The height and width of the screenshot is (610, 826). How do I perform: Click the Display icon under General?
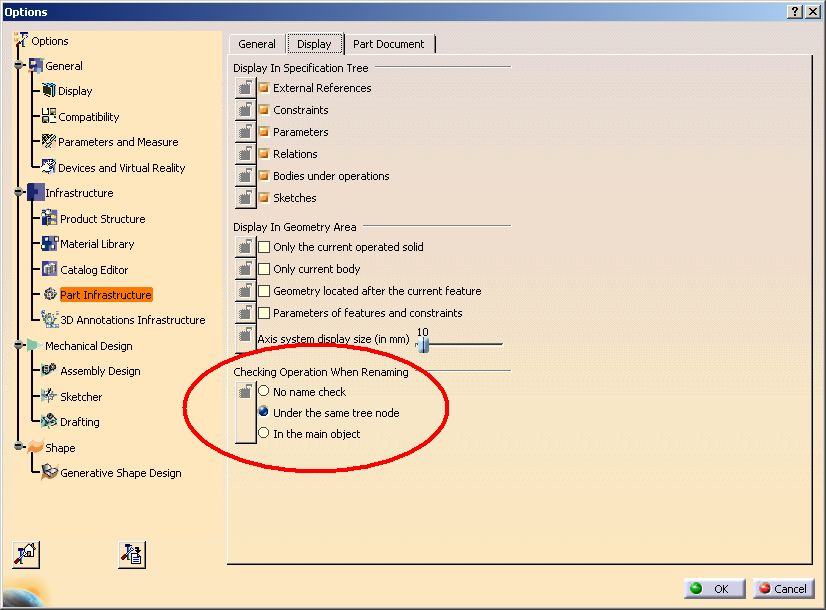tap(48, 91)
